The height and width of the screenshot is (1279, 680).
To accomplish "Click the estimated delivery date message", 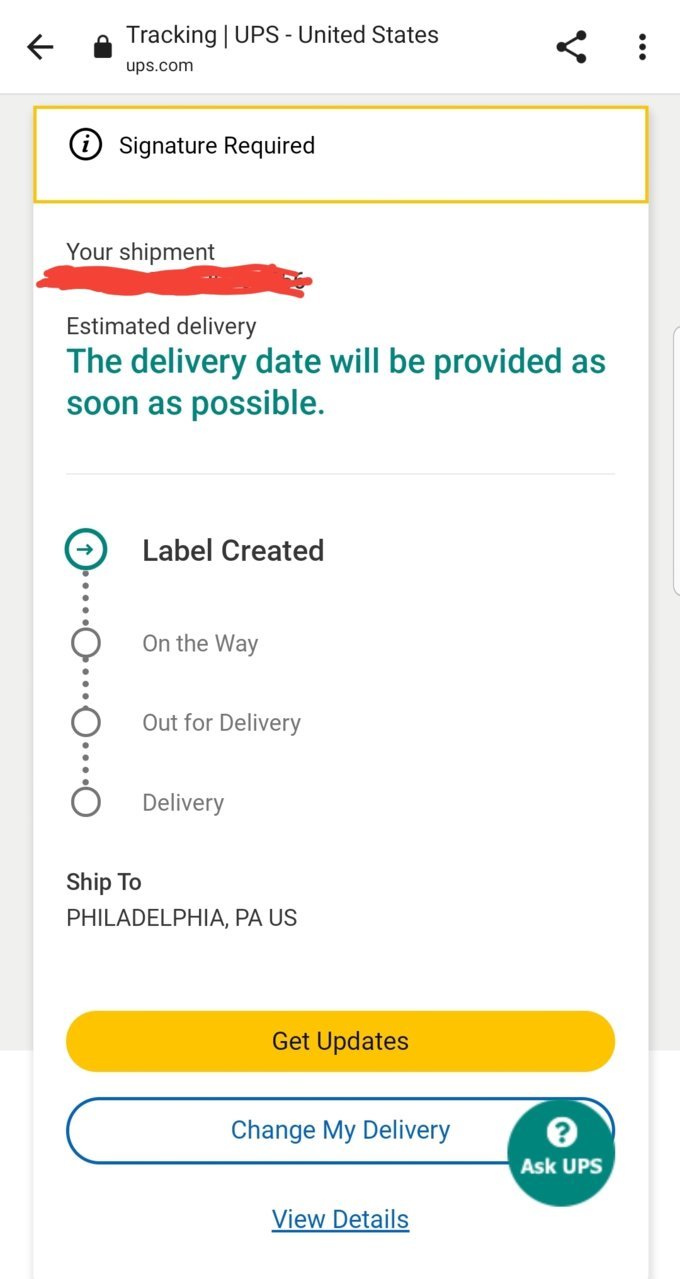I will [336, 382].
